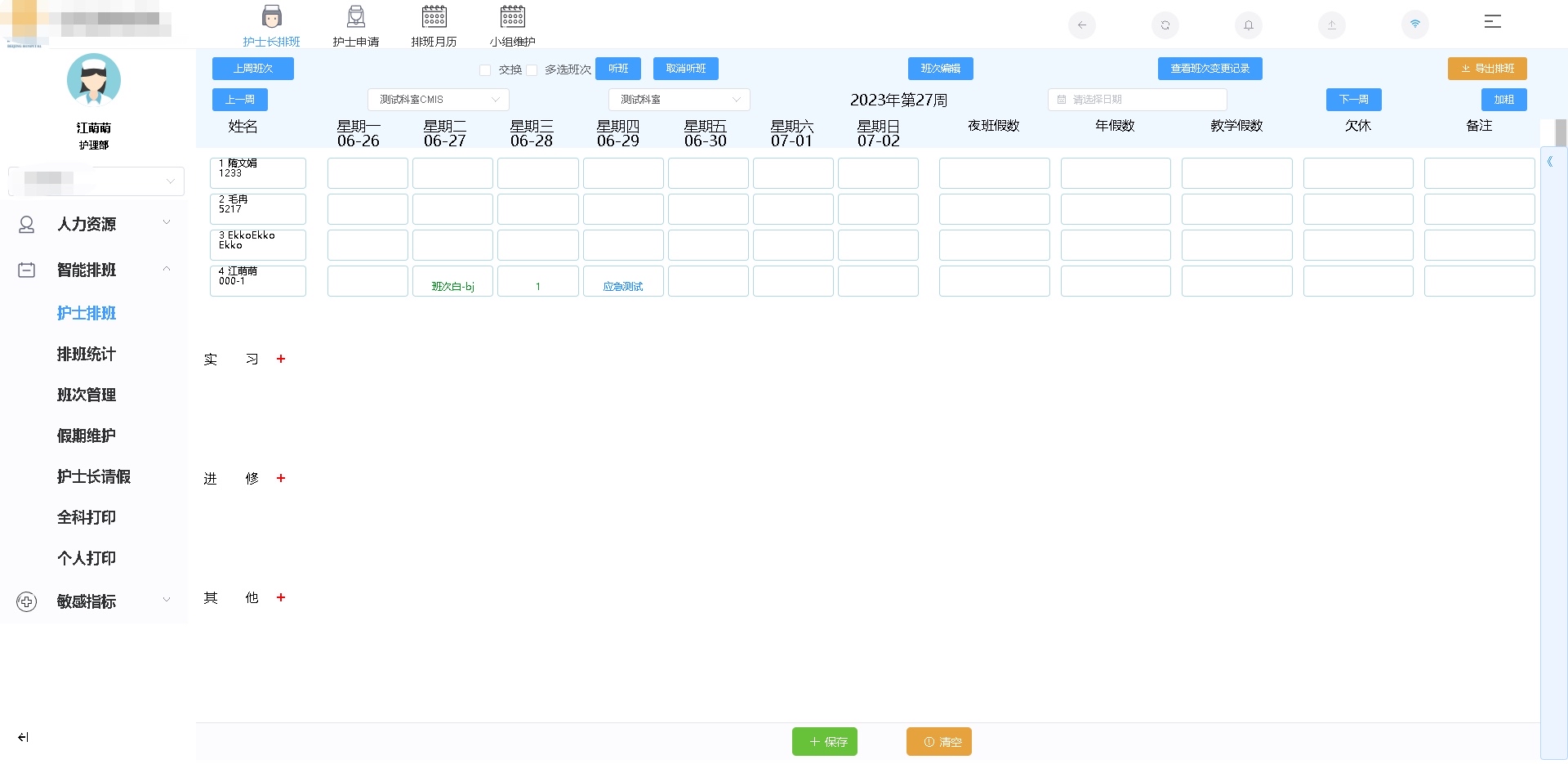Toggle the hamburger menu icon
This screenshot has width=1568, height=764.
(1493, 22)
